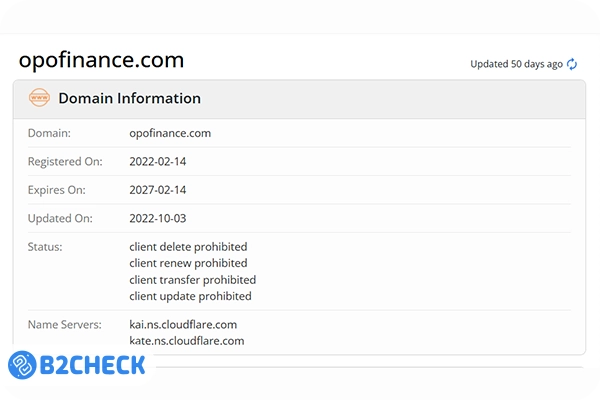
Task: Click 'client transfer prohibited' status
Action: [x=192, y=280]
